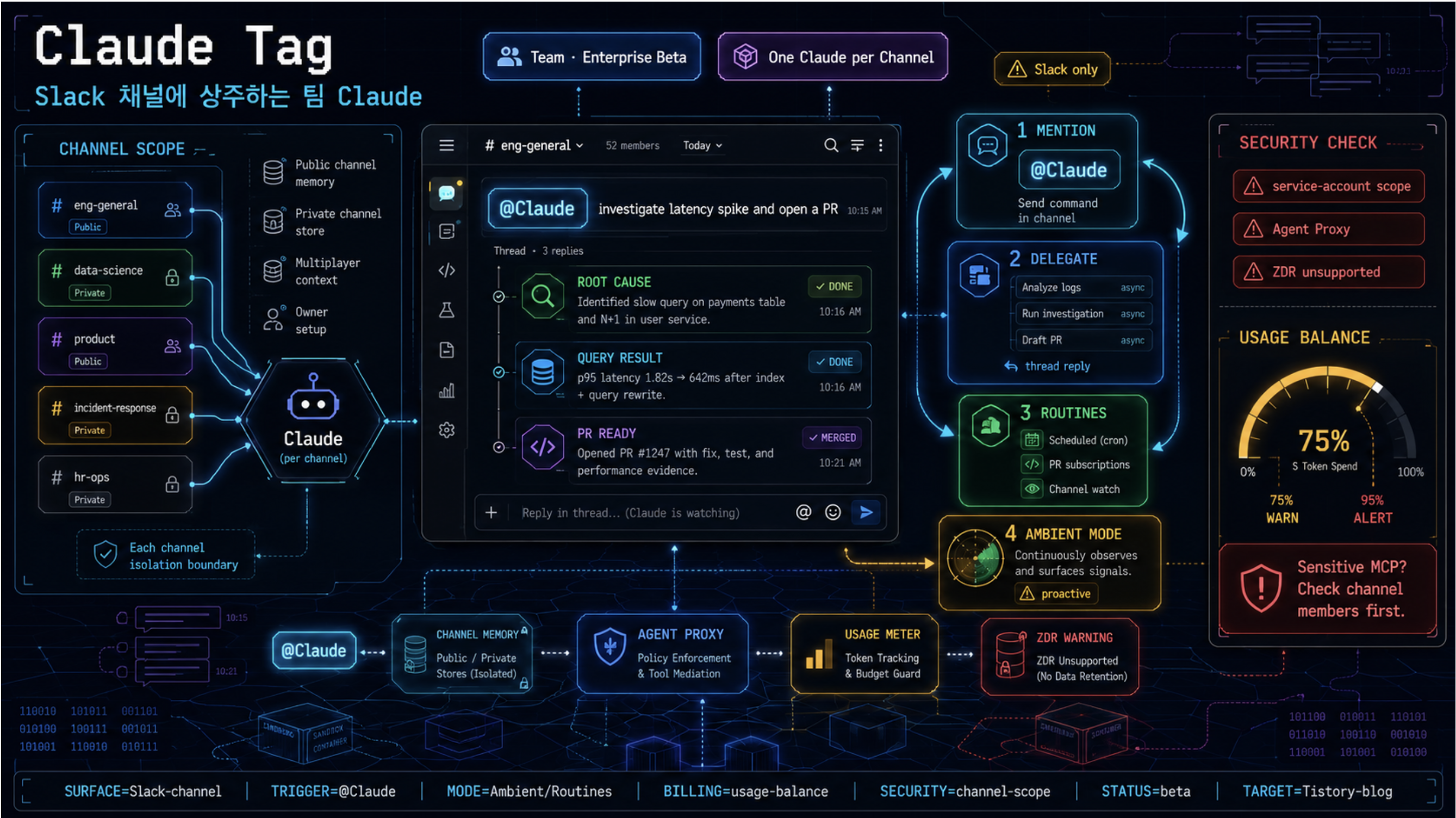Image resolution: width=1456 pixels, height=818 pixels.
Task: Click the One Claude per Channel badge
Action: click(832, 57)
